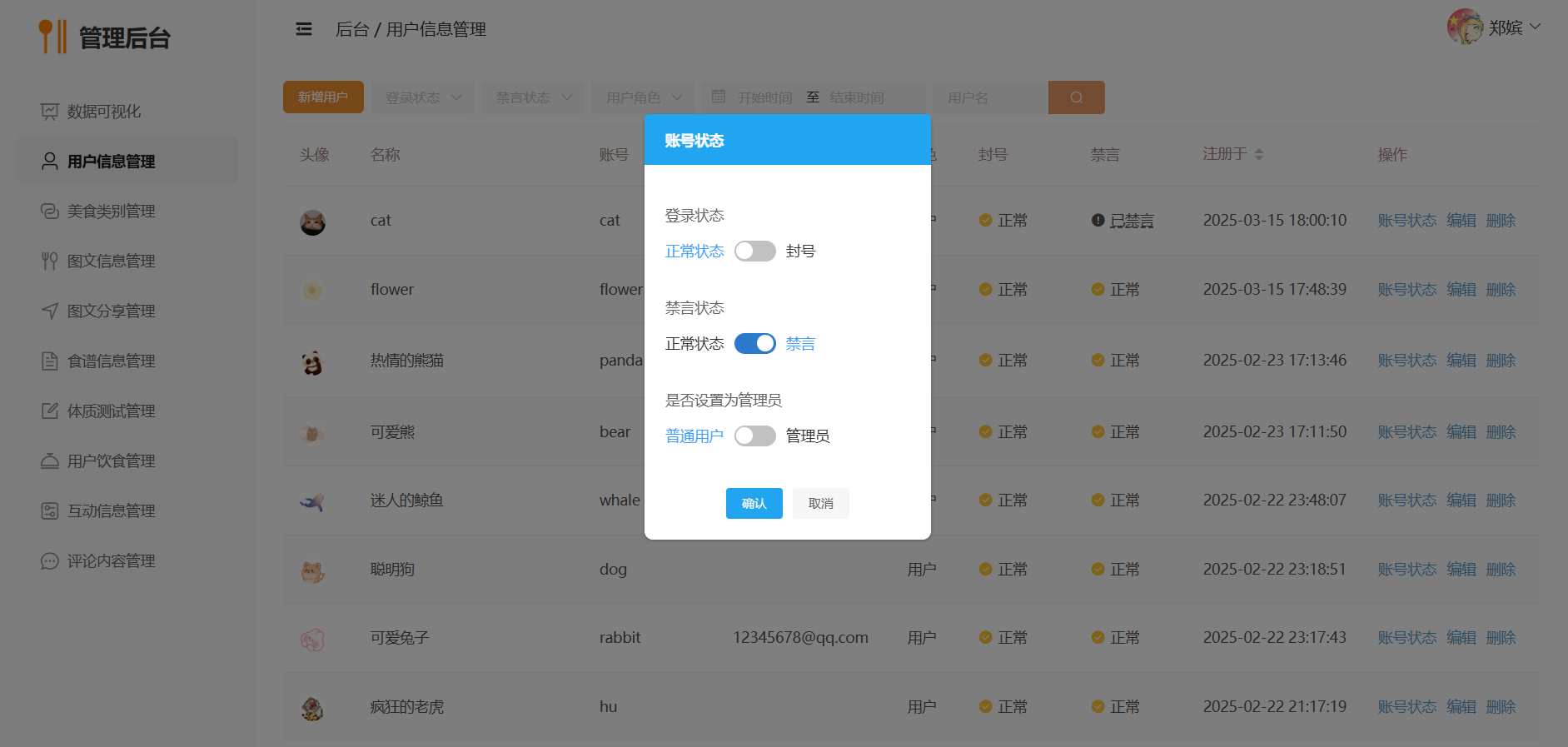Select the 管理员 label option

[808, 436]
